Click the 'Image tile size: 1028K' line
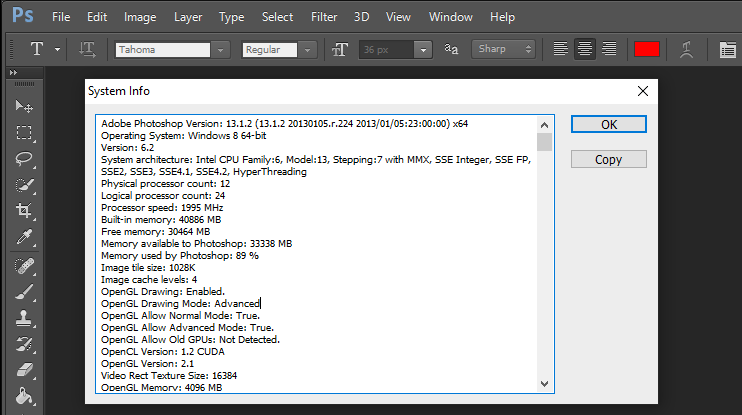Viewport: 742px width, 415px height. 148,268
